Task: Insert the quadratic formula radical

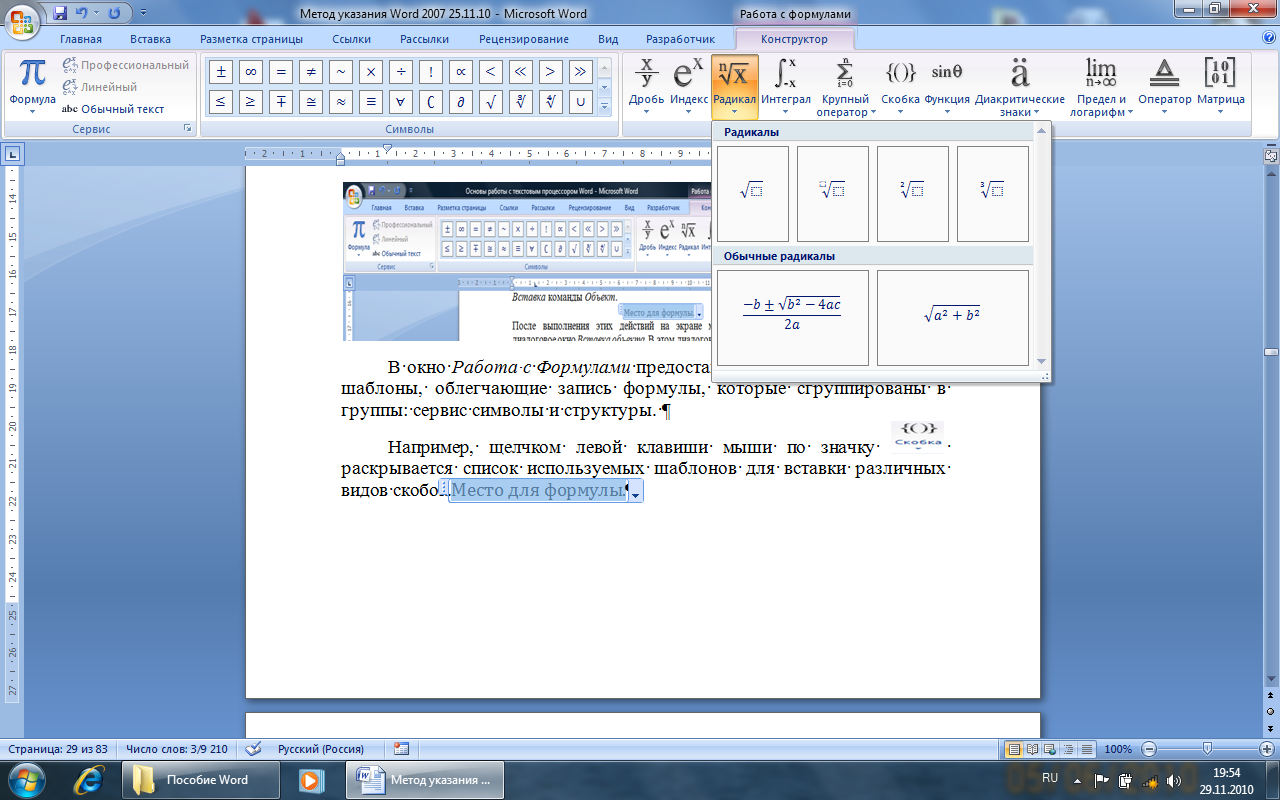Action: pyautogui.click(x=793, y=318)
